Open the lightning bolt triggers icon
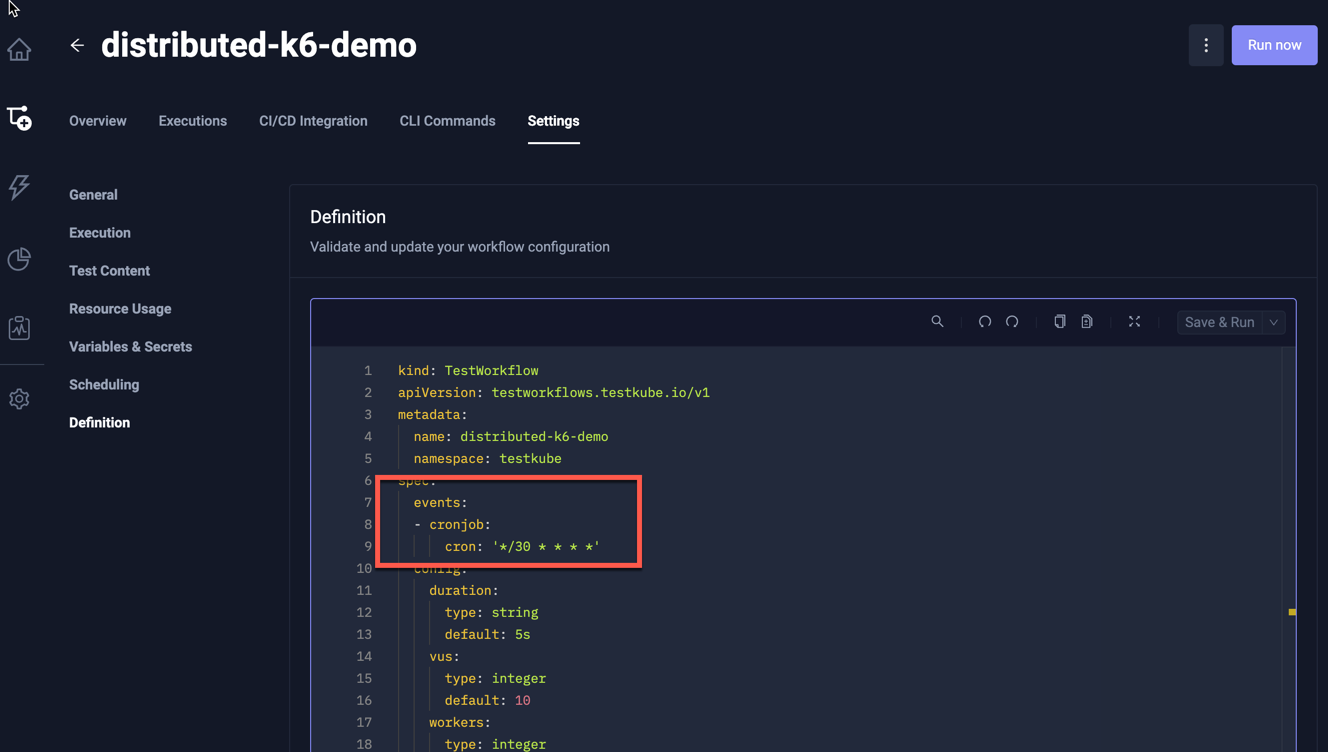The width and height of the screenshot is (1328, 752). tap(19, 187)
